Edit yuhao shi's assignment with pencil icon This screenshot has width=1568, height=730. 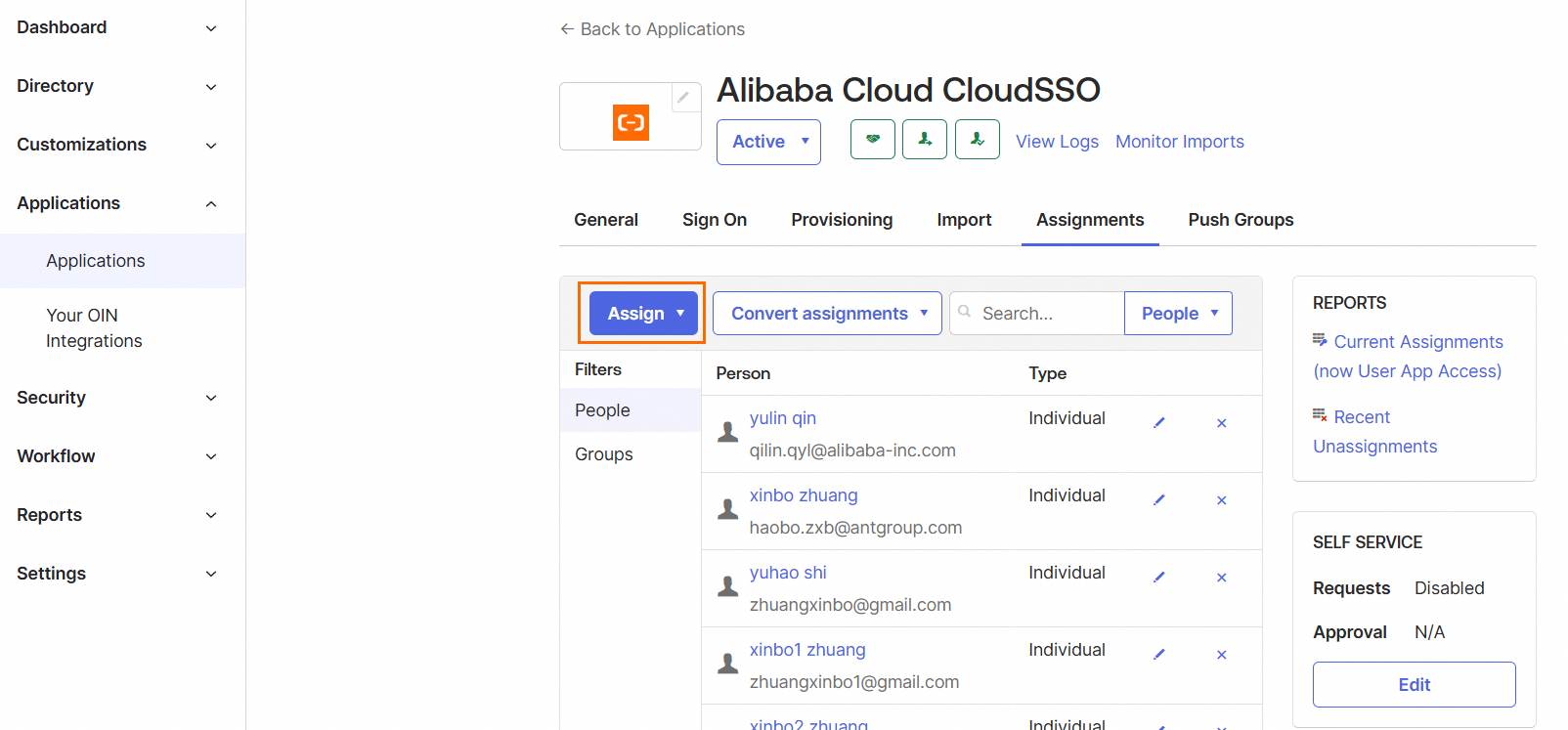[x=1159, y=578]
